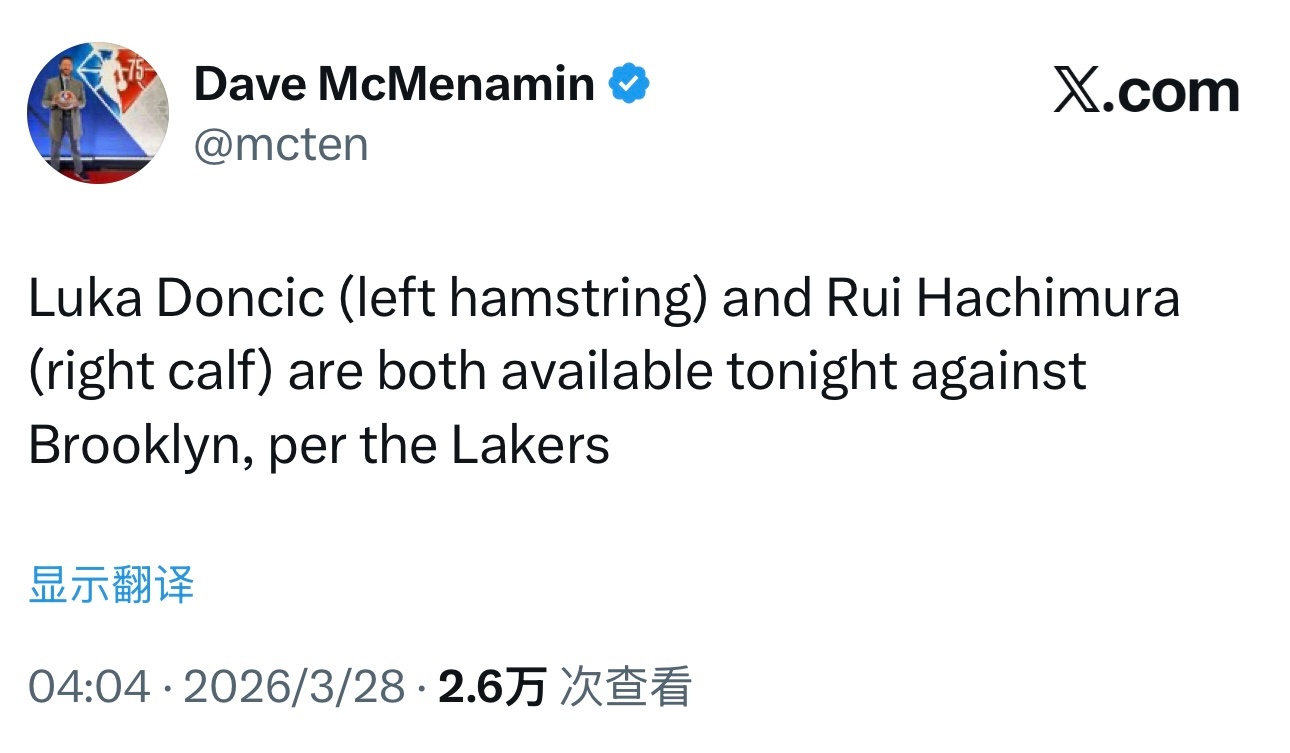Click the X logo glyph at top right
1290x753 pixels.
pos(1076,92)
